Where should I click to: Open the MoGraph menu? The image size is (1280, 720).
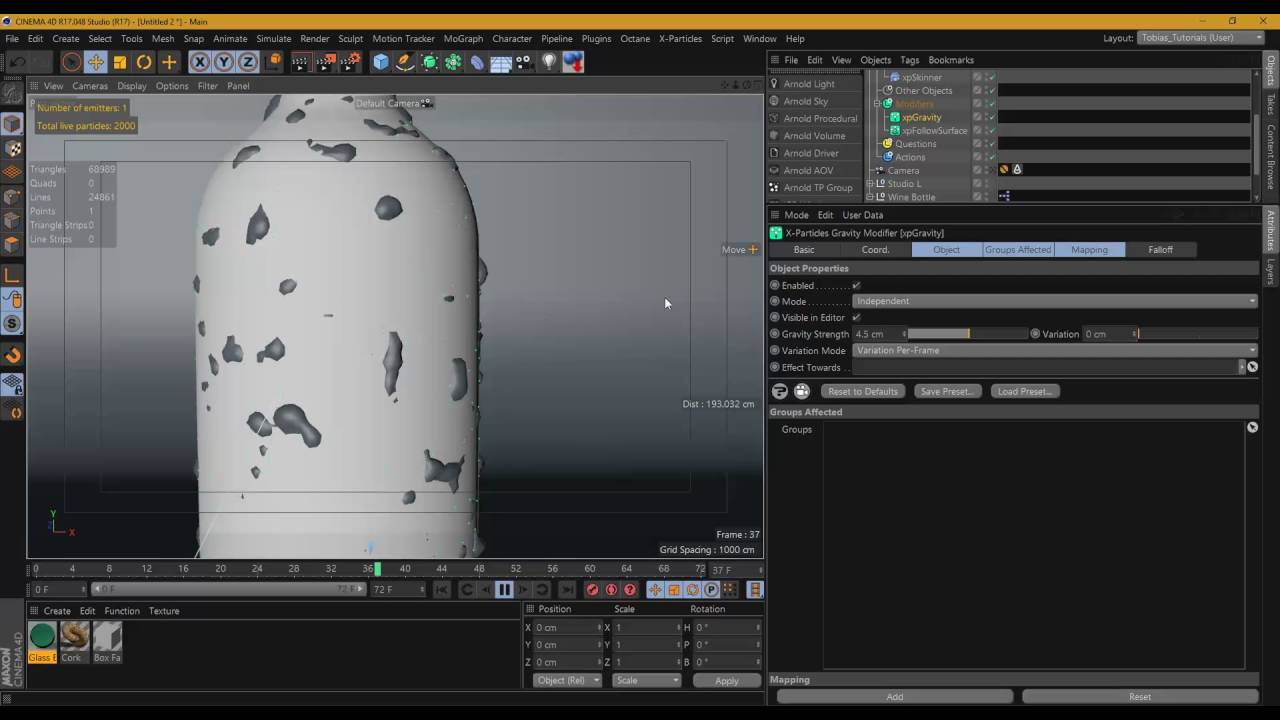[463, 38]
